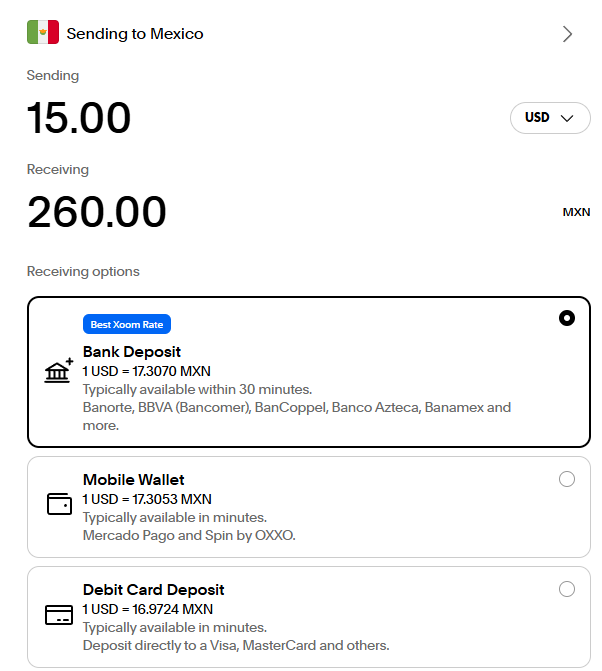Click the Mexico flag icon
Image resolution: width=602 pixels, height=671 pixels.
pyautogui.click(x=43, y=33)
